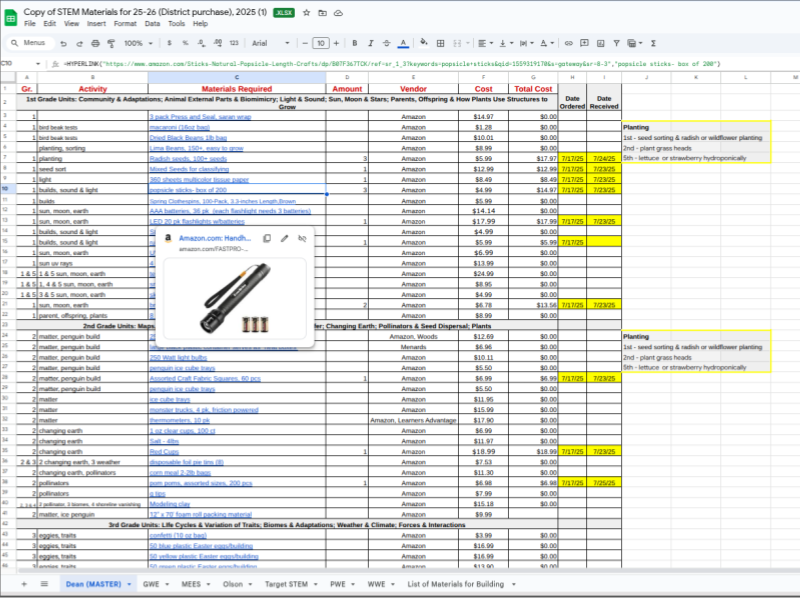This screenshot has width=800, height=600.
Task: Open the Data menu
Action: coord(152,23)
